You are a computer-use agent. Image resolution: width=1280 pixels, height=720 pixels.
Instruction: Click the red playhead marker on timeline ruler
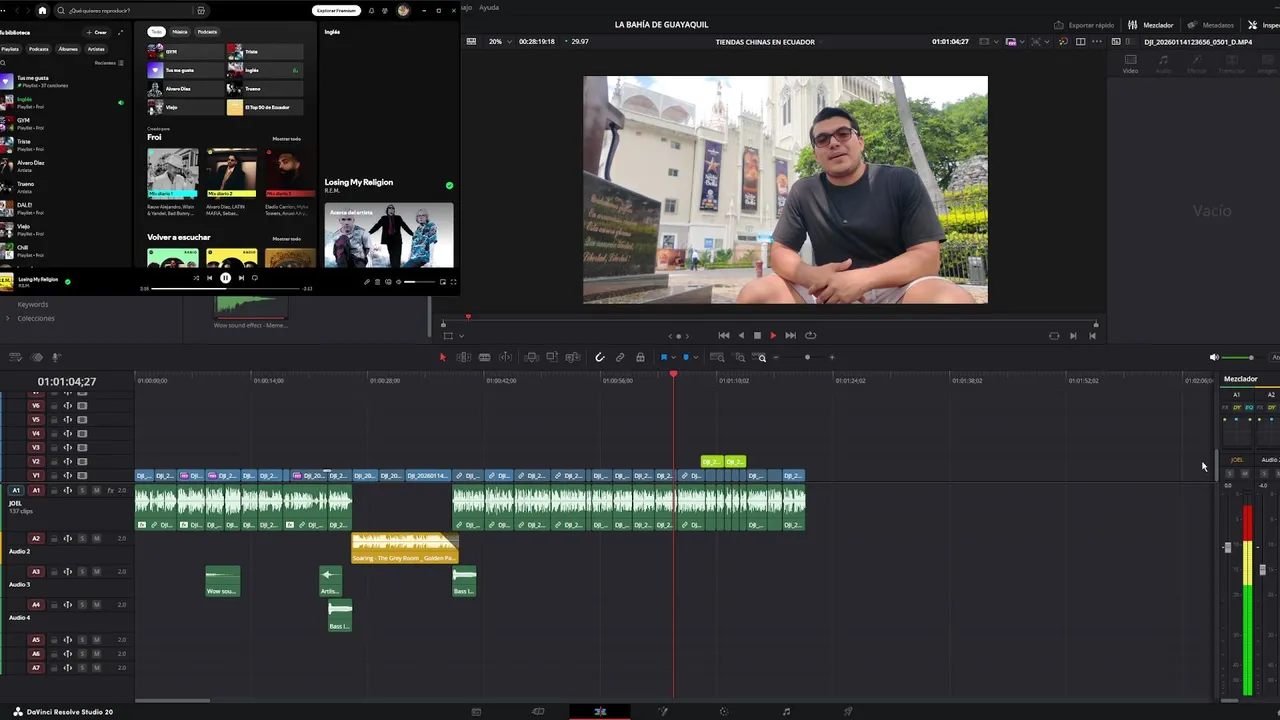pyautogui.click(x=673, y=374)
